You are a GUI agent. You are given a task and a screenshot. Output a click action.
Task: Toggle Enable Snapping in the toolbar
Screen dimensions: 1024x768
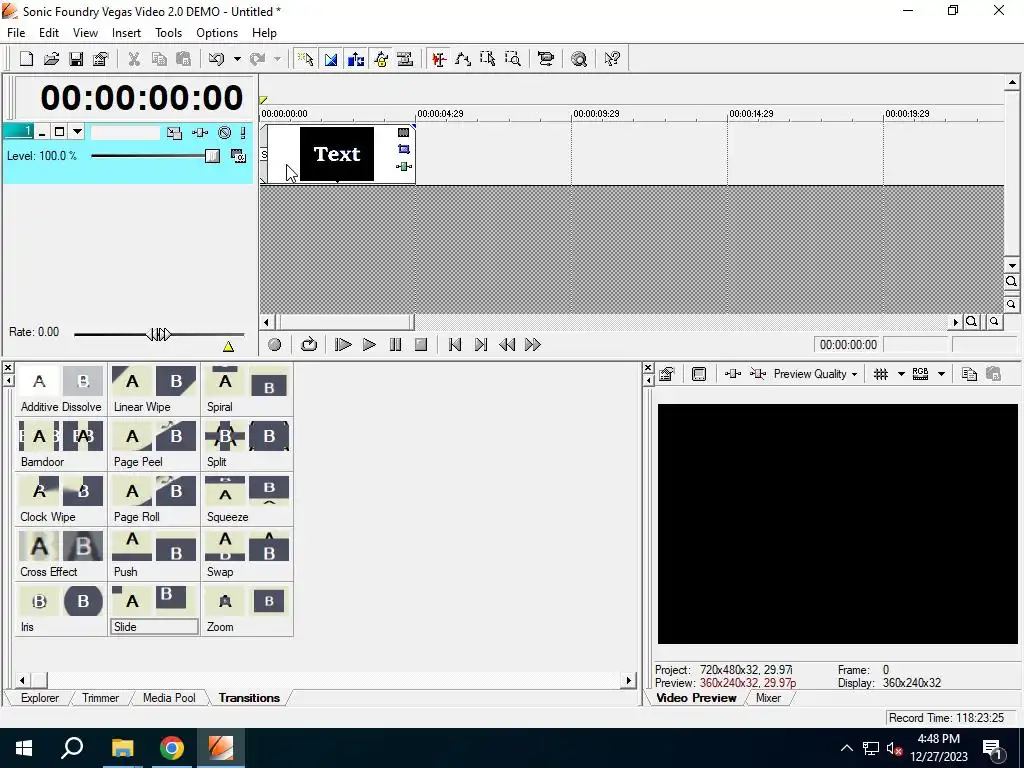point(306,59)
